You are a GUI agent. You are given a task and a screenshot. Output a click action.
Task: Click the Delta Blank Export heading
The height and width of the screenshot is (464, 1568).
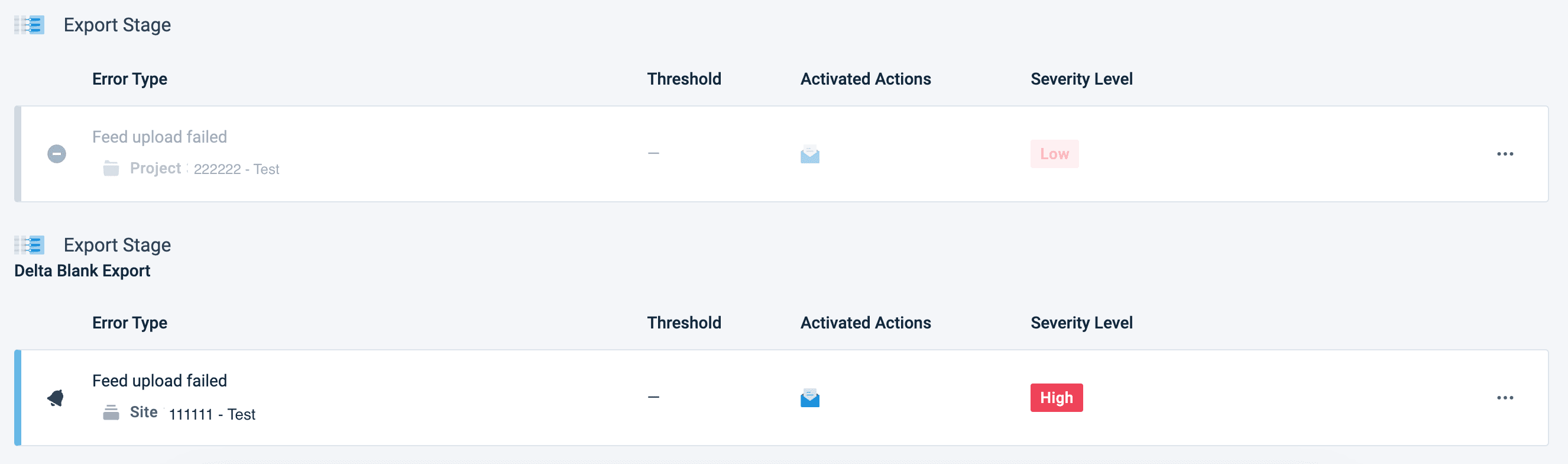[82, 271]
